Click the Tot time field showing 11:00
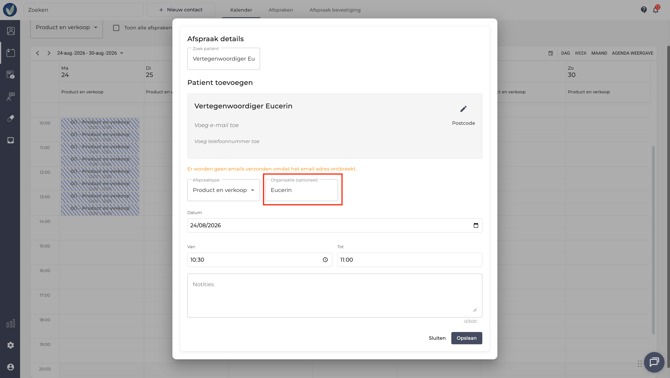This screenshot has height=378, width=670. coord(410,260)
